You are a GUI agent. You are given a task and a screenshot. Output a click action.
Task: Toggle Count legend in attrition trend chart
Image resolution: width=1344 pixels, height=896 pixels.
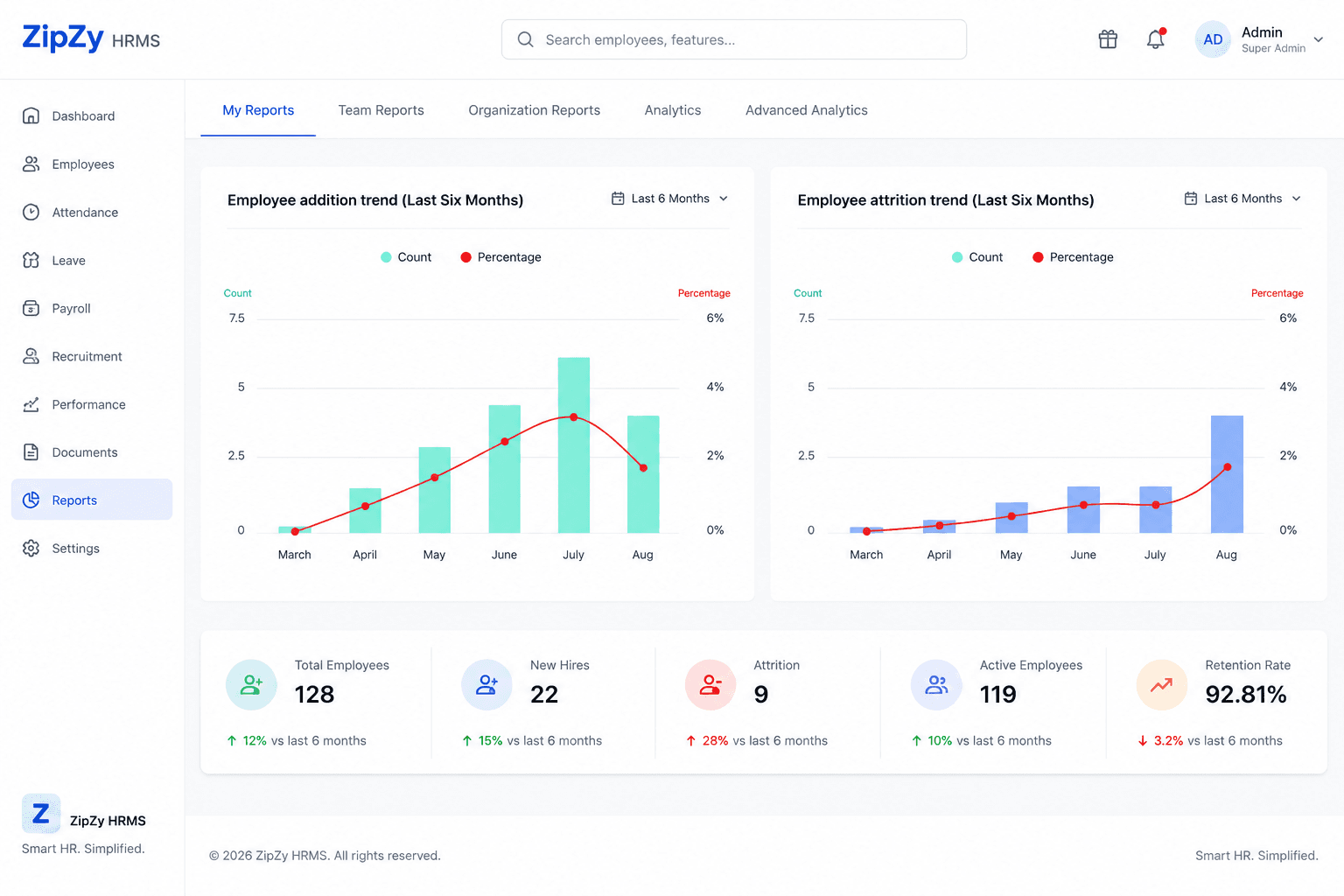tap(977, 257)
